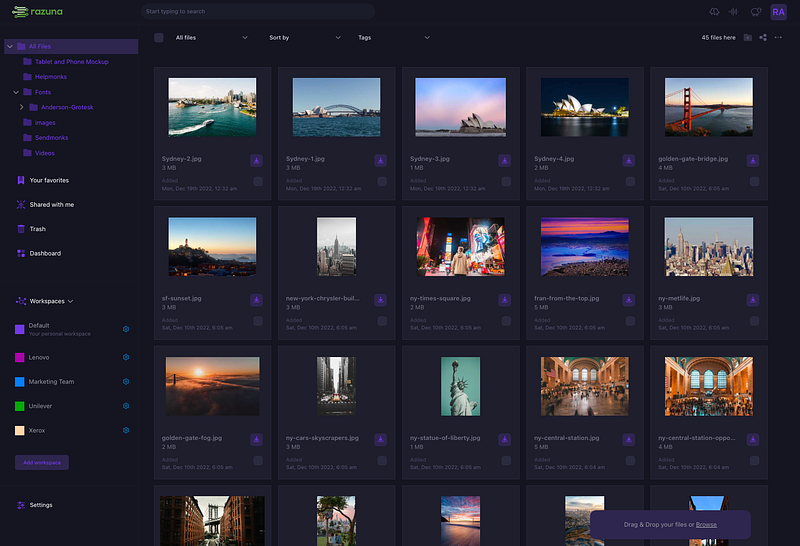Image resolution: width=800 pixels, height=546 pixels.
Task: Select the magenta Lenovo workspace swatch
Action: 19,357
